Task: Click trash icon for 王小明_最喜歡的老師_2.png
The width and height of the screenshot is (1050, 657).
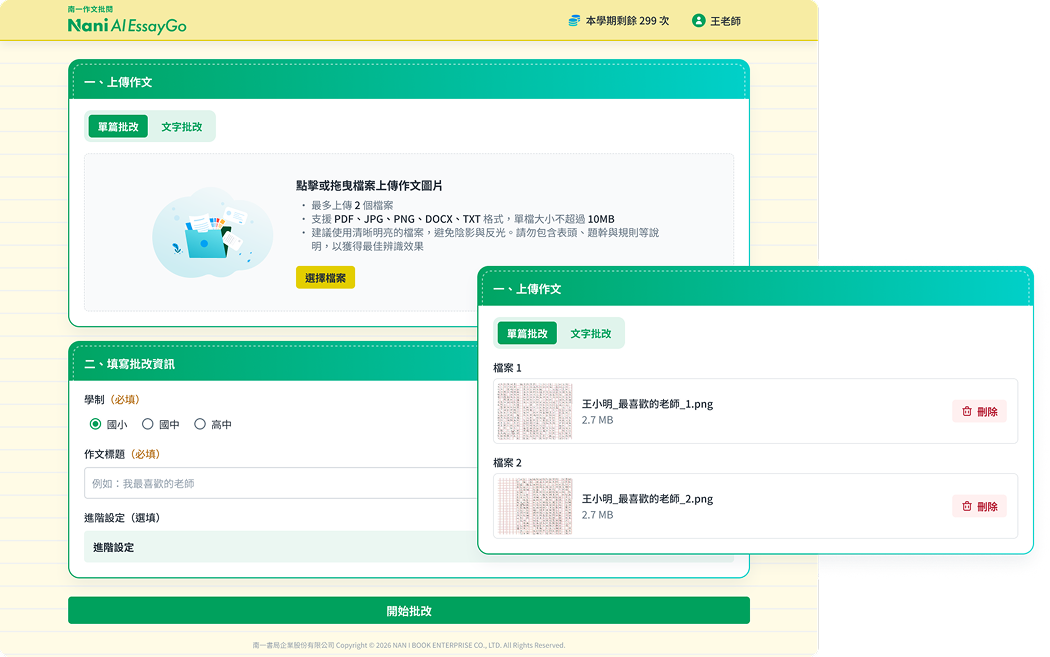Action: pos(966,507)
